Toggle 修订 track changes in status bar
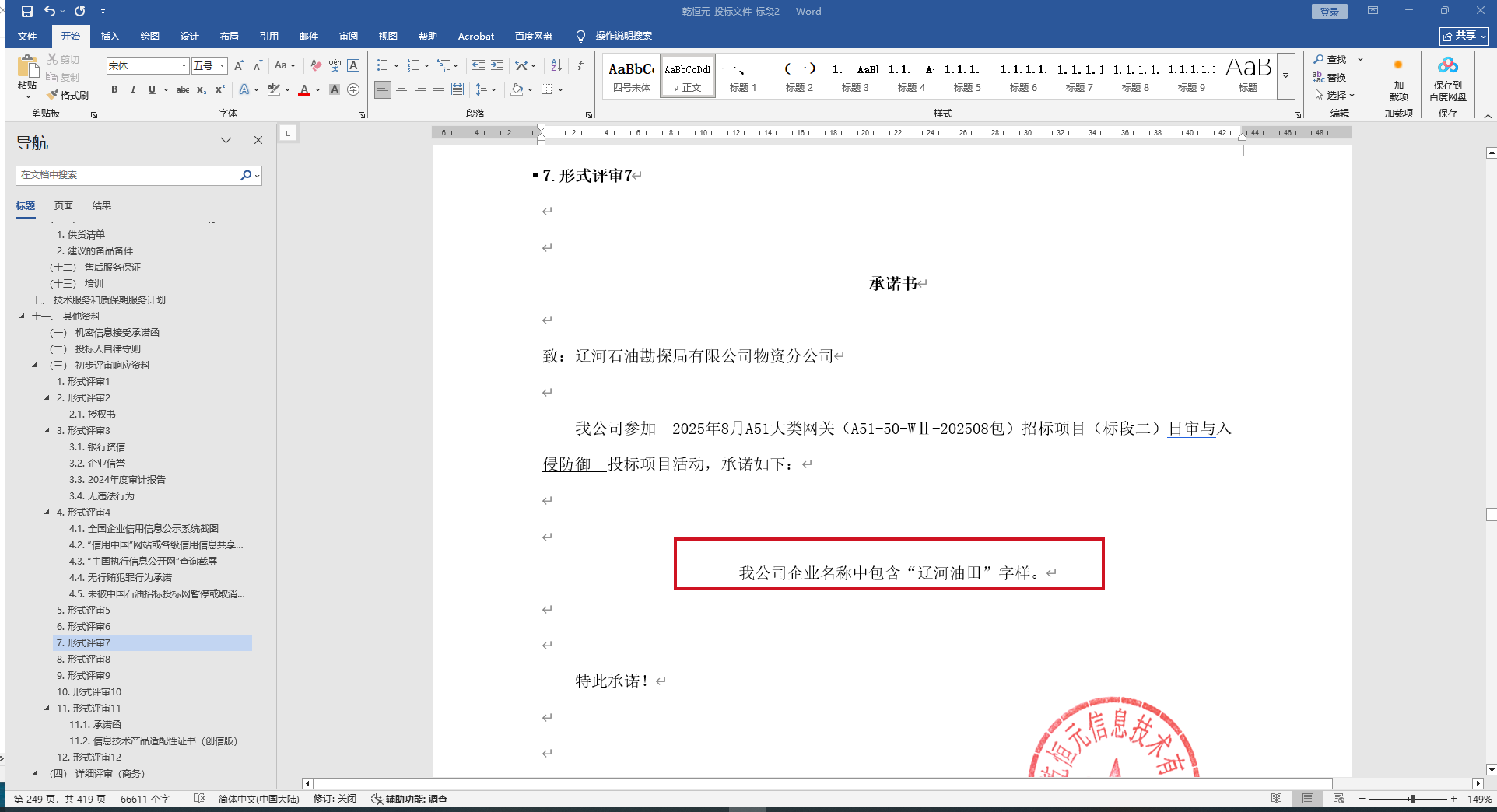Screen dimensions: 1497x812 tap(335, 799)
